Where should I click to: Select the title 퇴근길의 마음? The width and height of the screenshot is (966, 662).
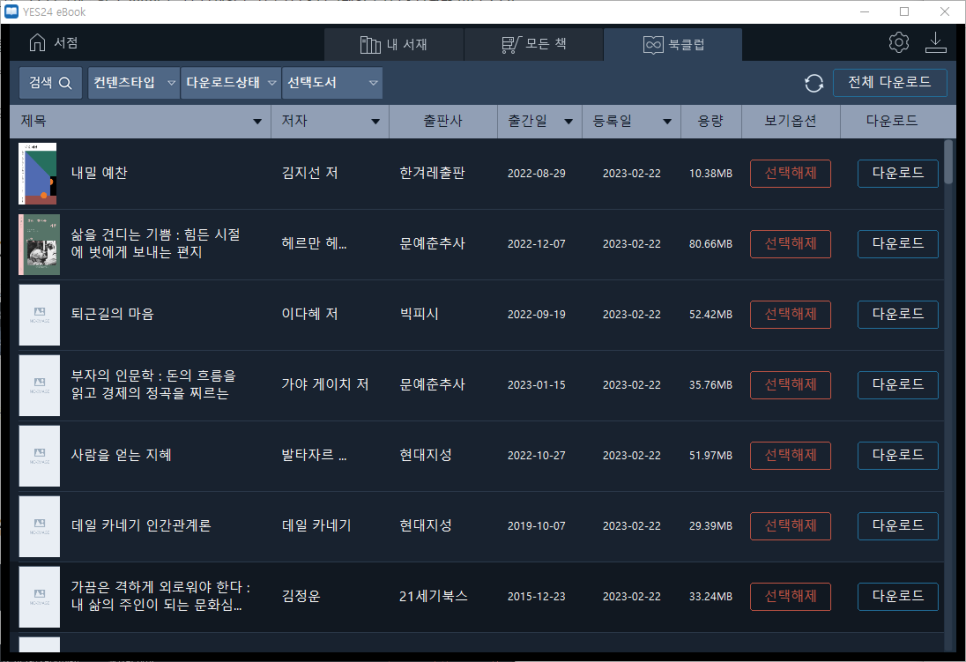pyautogui.click(x=112, y=314)
